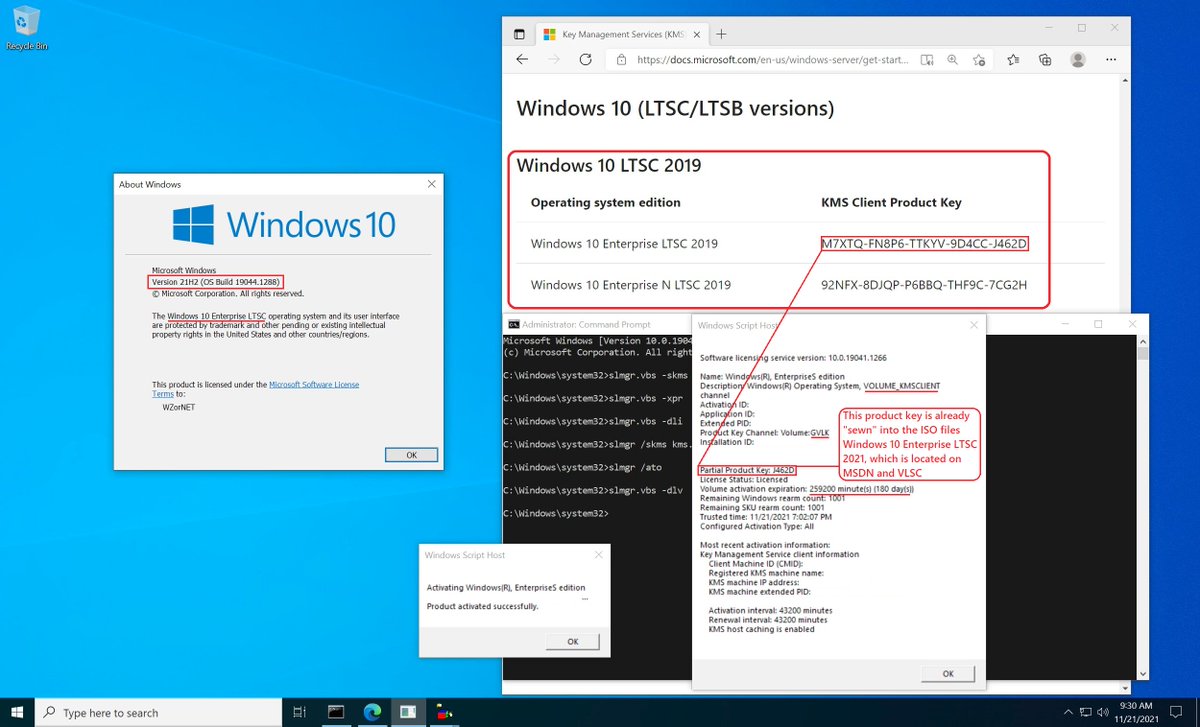The width and height of the screenshot is (1200, 727).
Task: Click the Windows 10 LTSC 2019 subheading
Action: pos(609,165)
